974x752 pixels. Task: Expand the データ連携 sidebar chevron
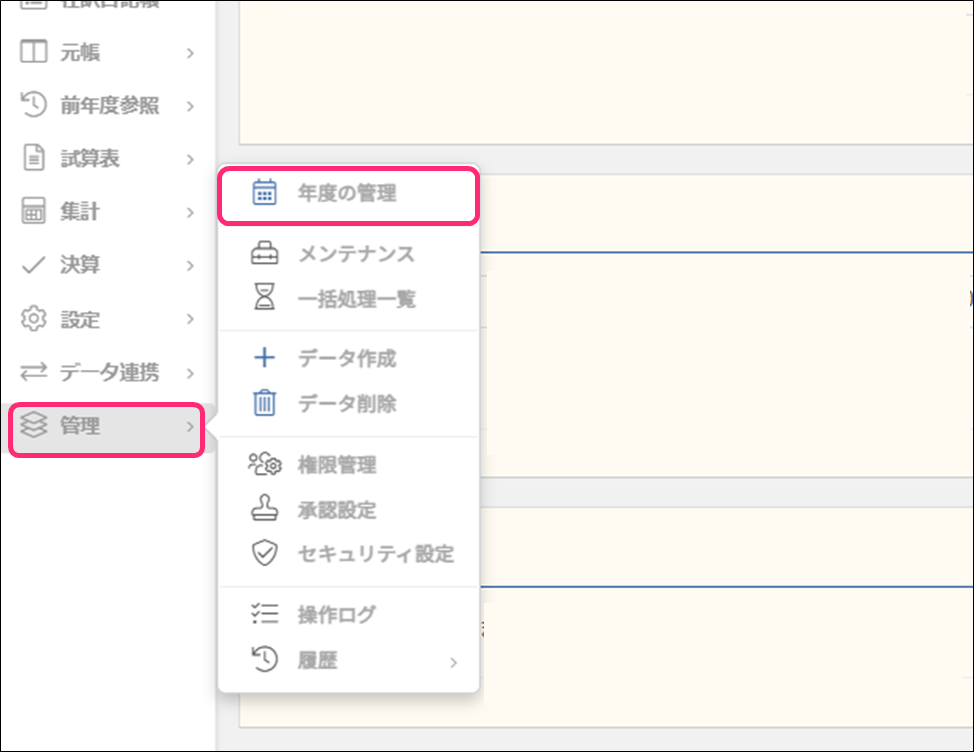[190, 373]
